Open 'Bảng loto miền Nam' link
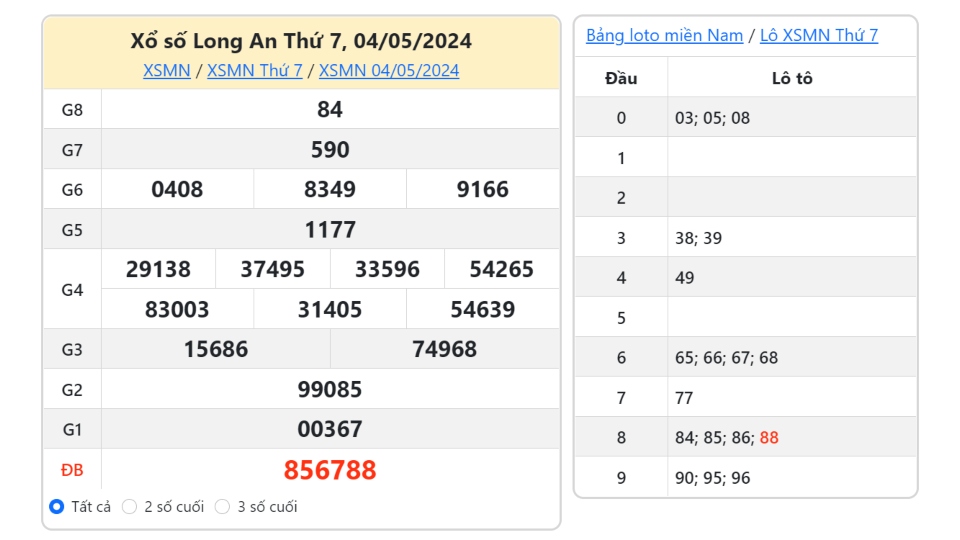This screenshot has width=960, height=540. click(x=664, y=36)
